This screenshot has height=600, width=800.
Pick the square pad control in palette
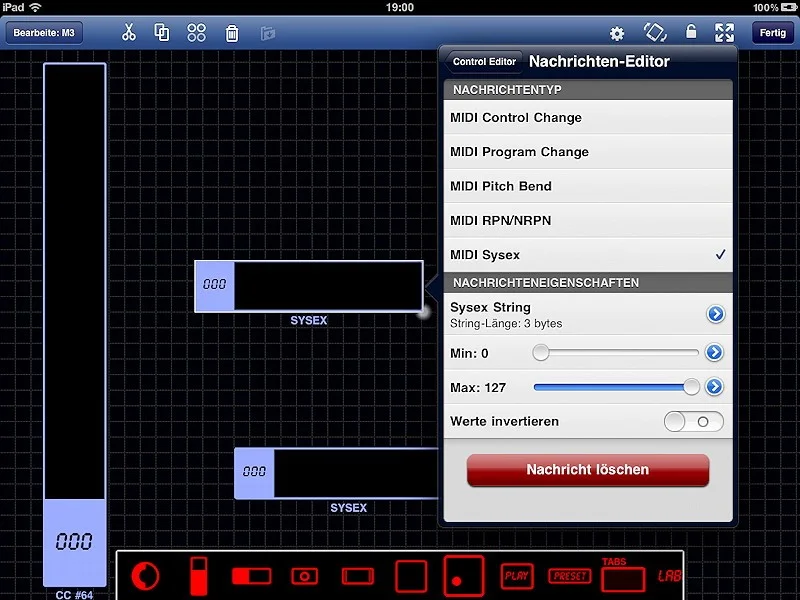[411, 577]
